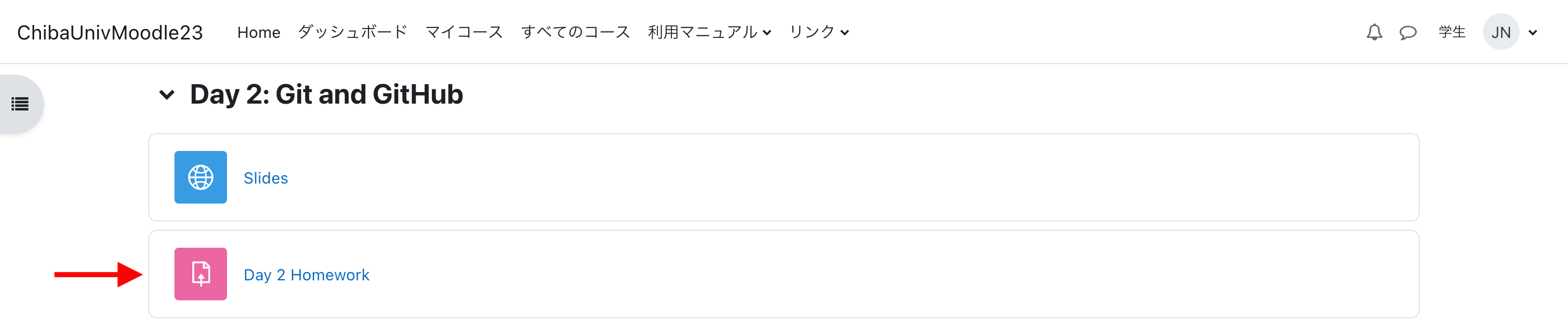This screenshot has width=1568, height=334.
Task: Click the ChibaUnivMoodle23 site name
Action: [110, 32]
